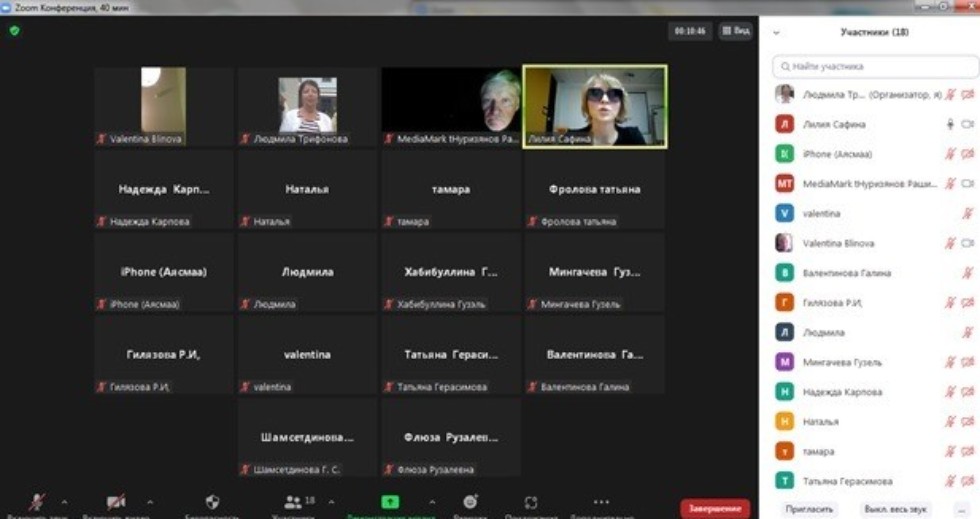980x519 pixels.
Task: Click the Найти участника search field
Action: 875,66
